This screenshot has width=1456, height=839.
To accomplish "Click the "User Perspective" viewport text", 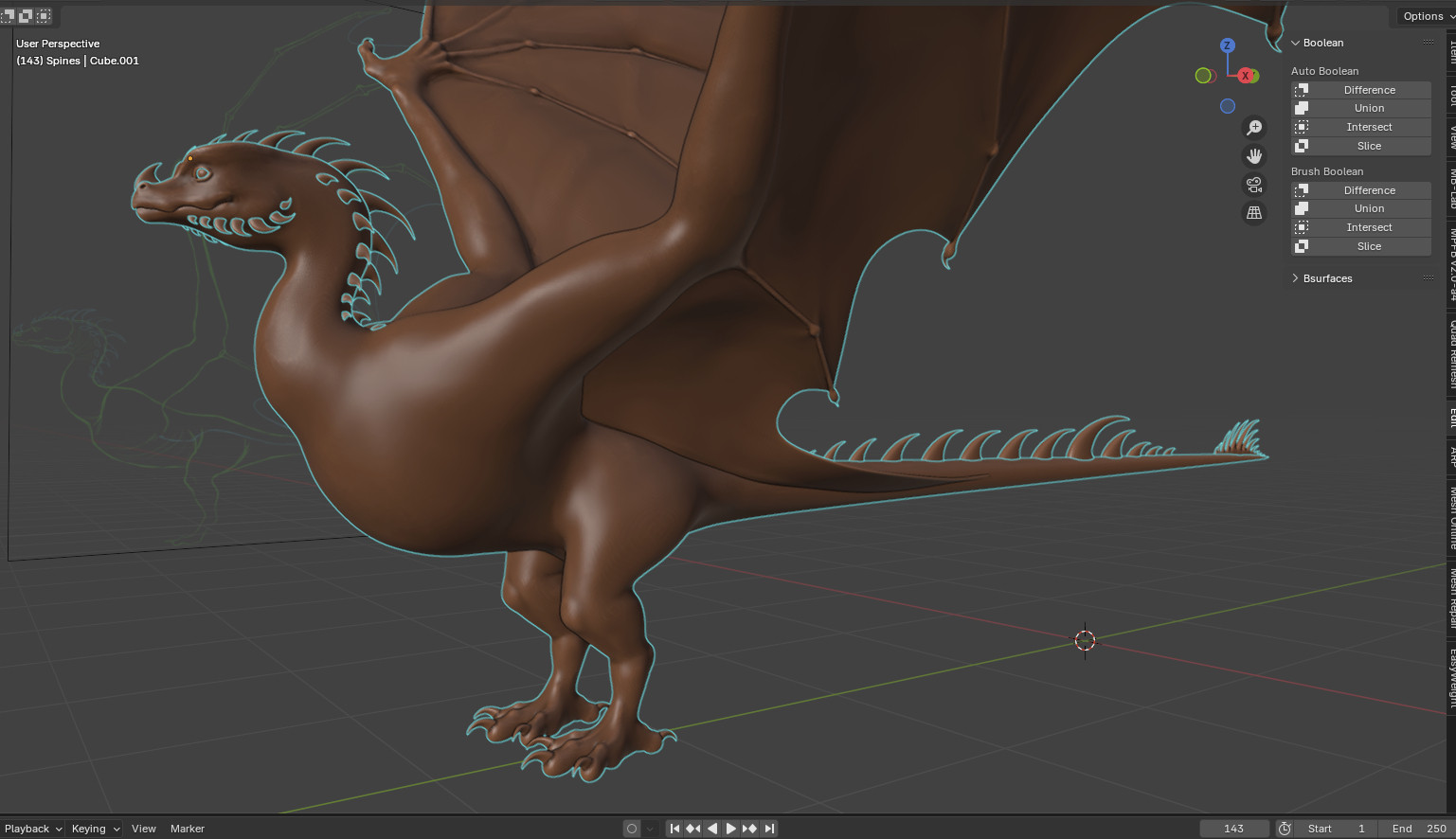I will 58,44.
